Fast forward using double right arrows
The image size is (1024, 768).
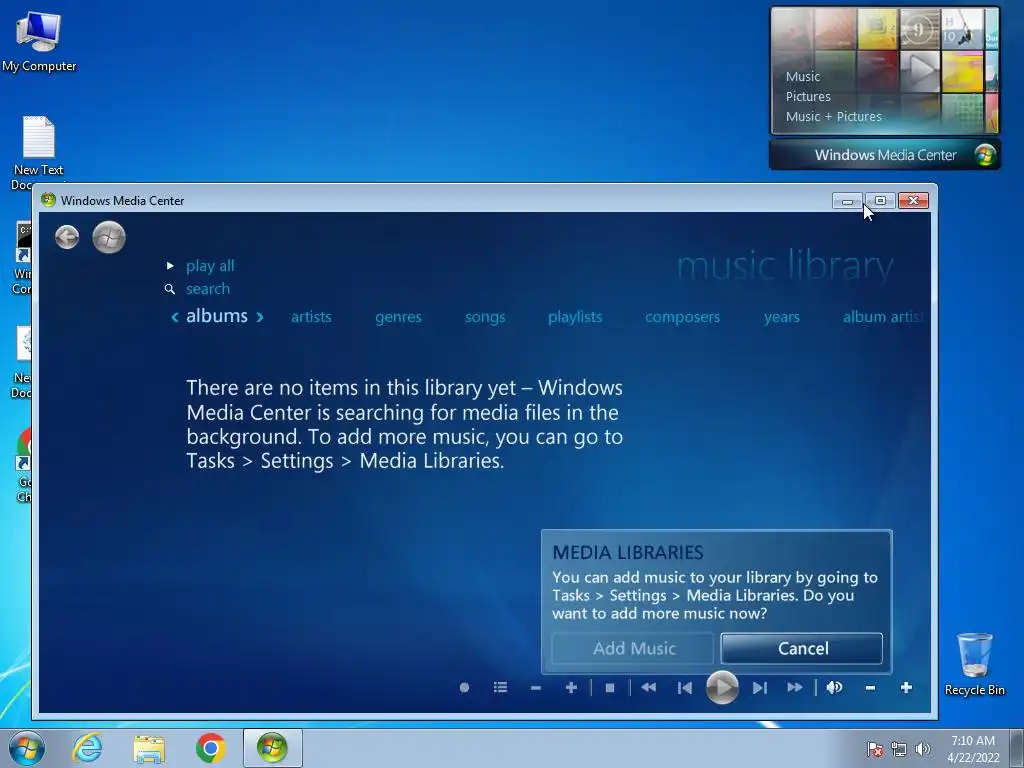[795, 688]
